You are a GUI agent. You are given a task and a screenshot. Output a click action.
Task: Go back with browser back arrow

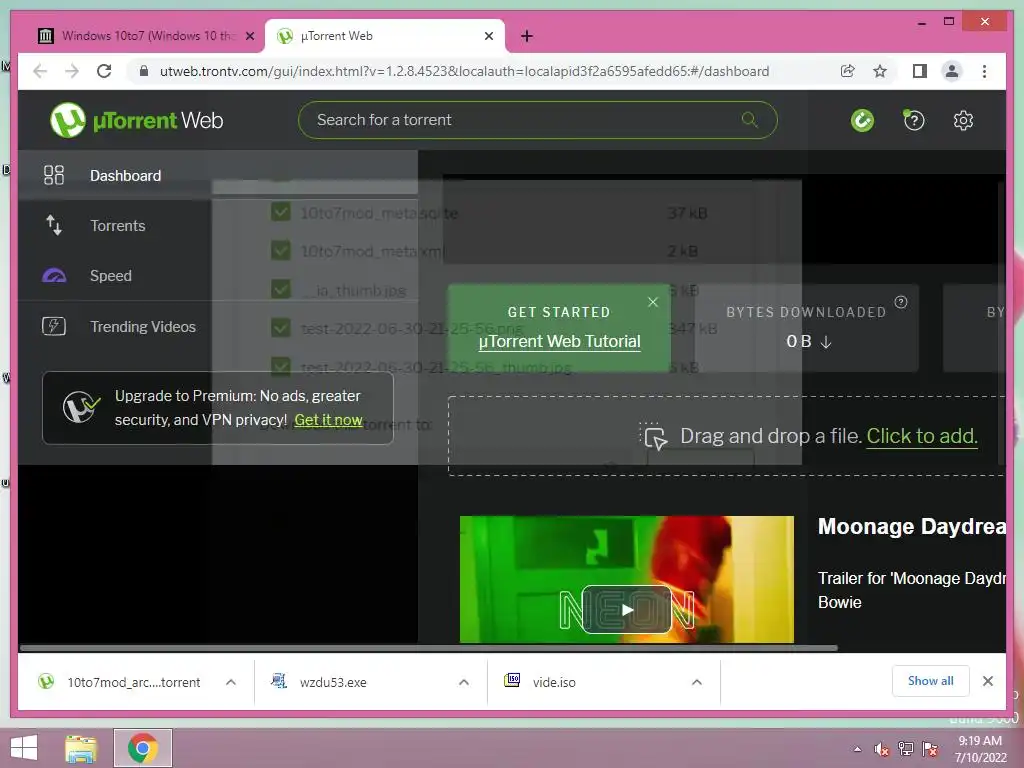point(40,71)
